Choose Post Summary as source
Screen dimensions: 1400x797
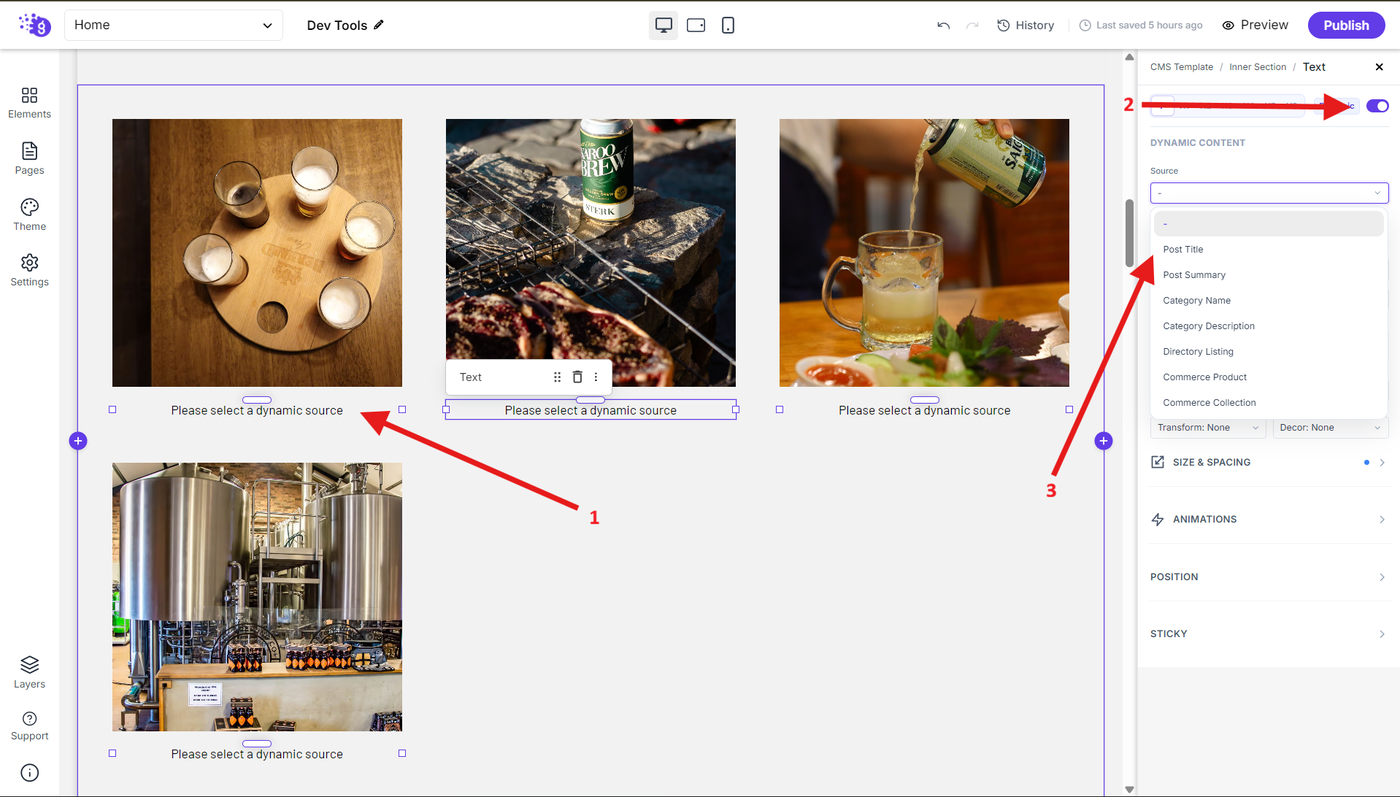1269,275
